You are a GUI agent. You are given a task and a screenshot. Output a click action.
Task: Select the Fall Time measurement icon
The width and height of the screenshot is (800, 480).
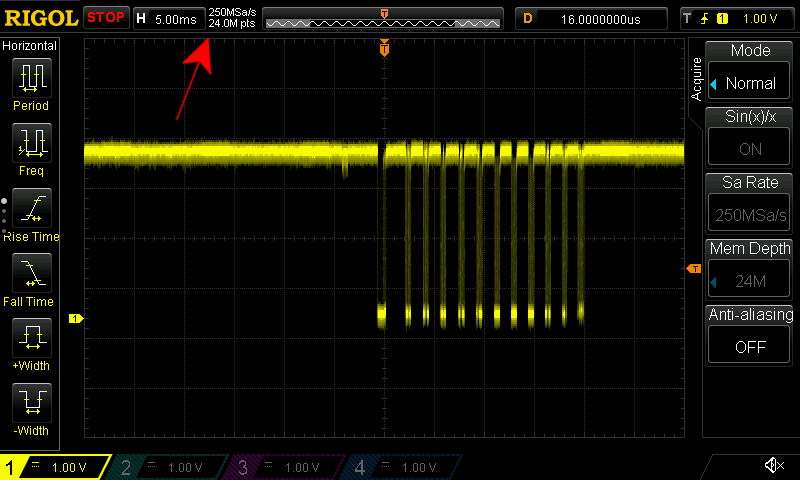[x=32, y=273]
